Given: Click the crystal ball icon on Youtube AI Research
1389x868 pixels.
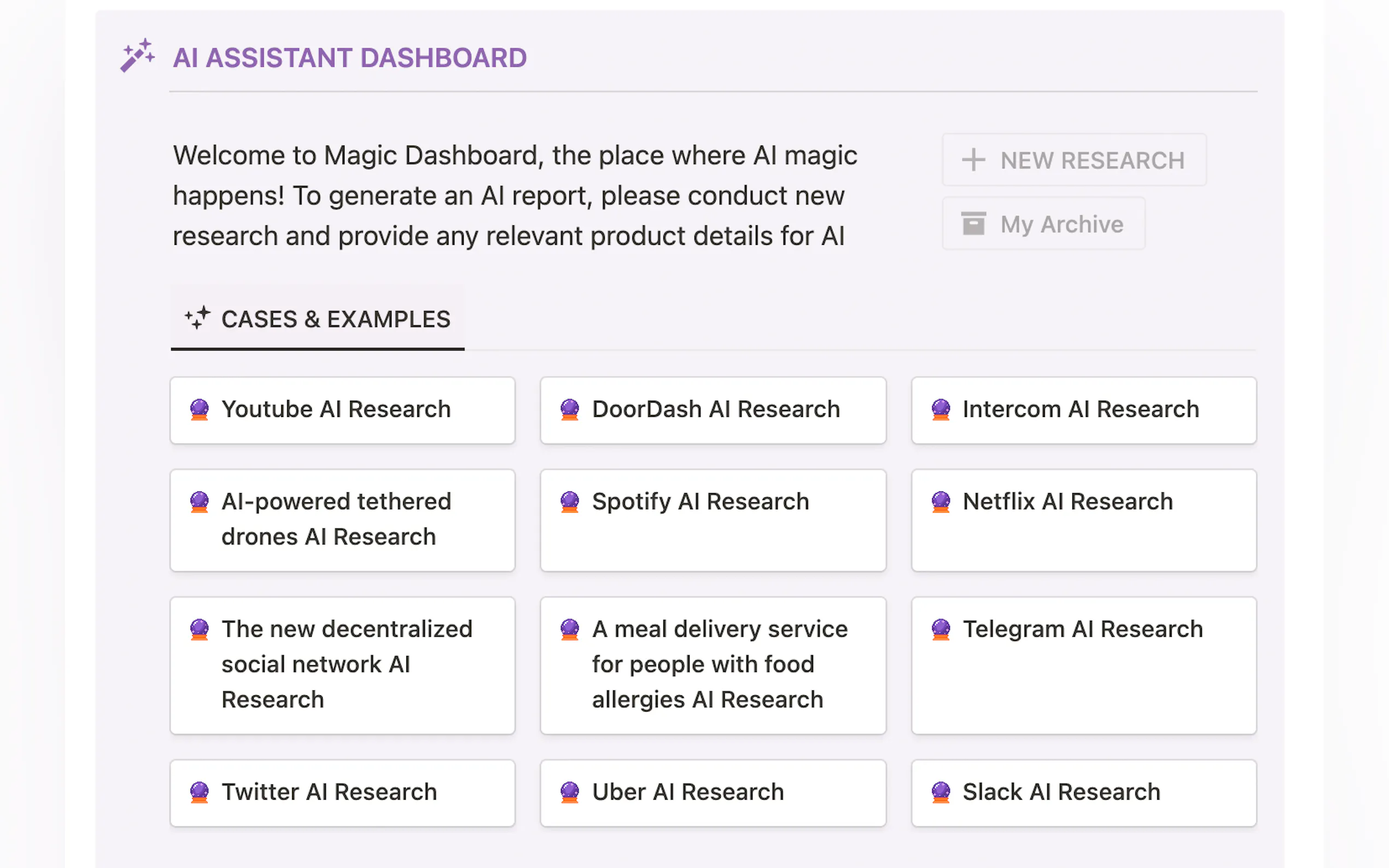Looking at the screenshot, I should click(x=198, y=410).
